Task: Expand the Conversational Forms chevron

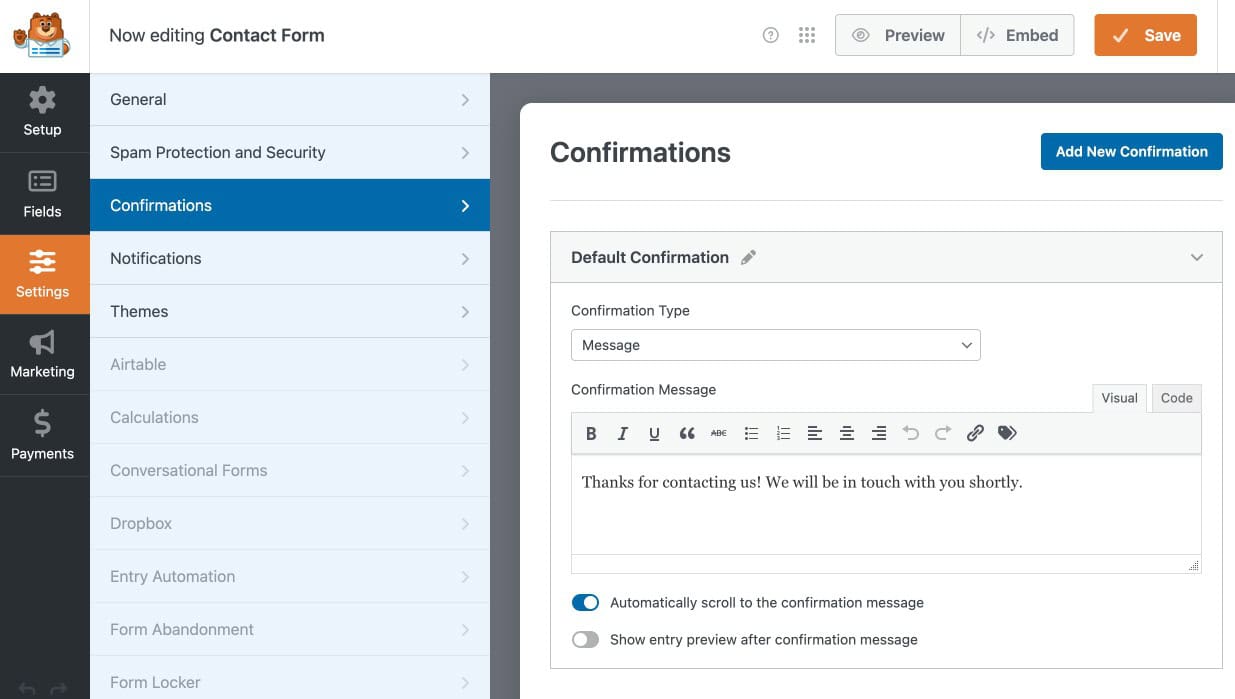Action: (x=465, y=471)
